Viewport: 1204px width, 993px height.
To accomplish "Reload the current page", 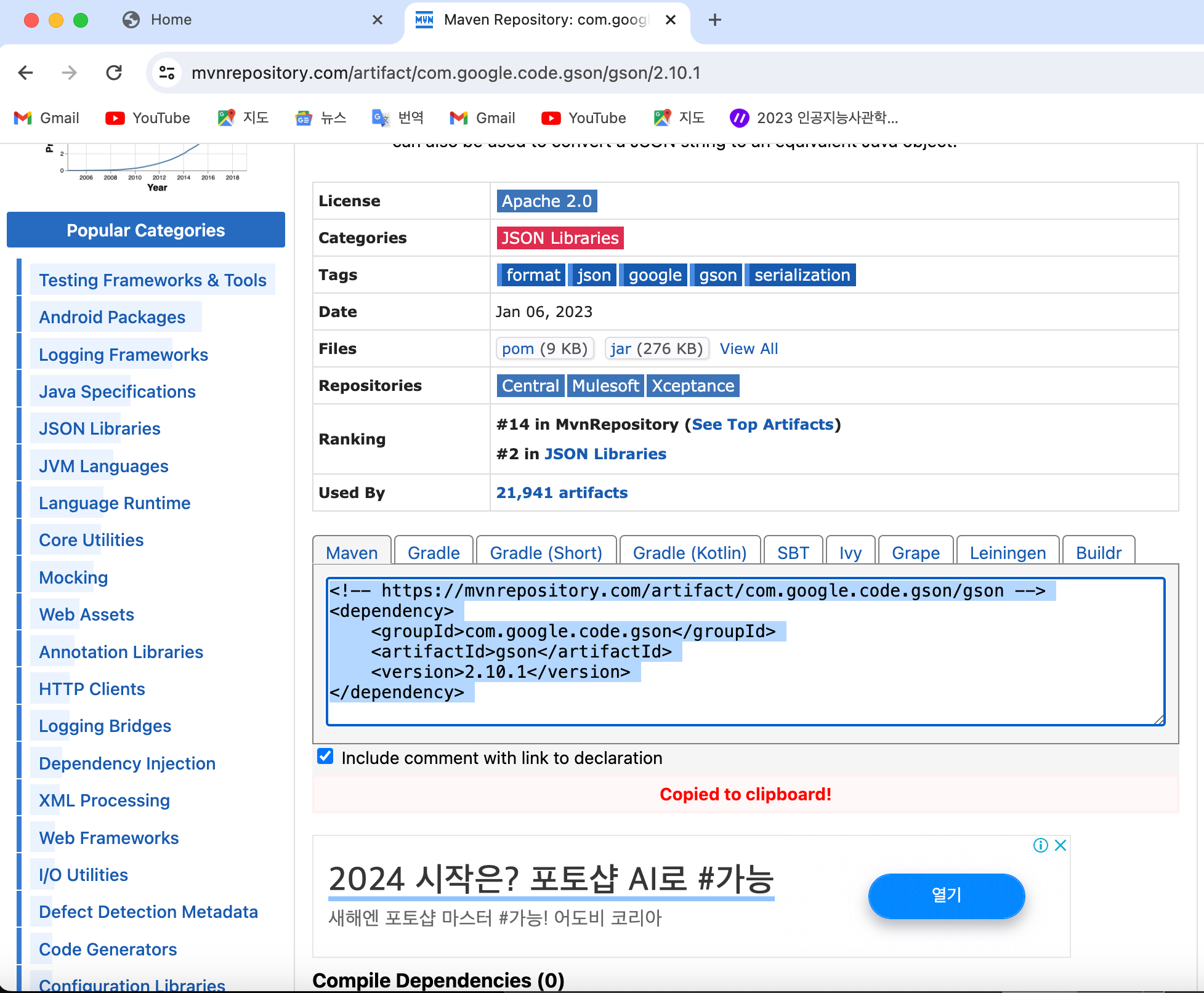I will coord(114,73).
